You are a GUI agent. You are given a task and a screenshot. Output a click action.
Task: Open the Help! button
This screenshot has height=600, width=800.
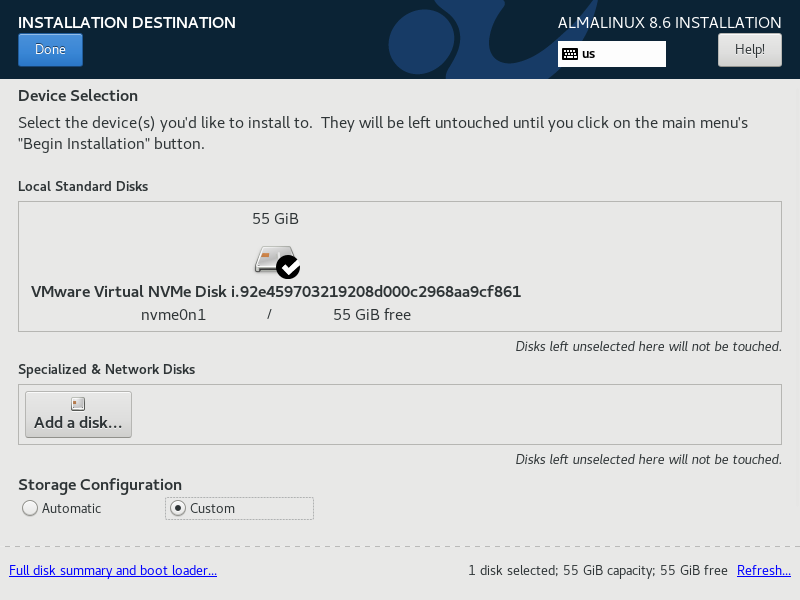749,50
